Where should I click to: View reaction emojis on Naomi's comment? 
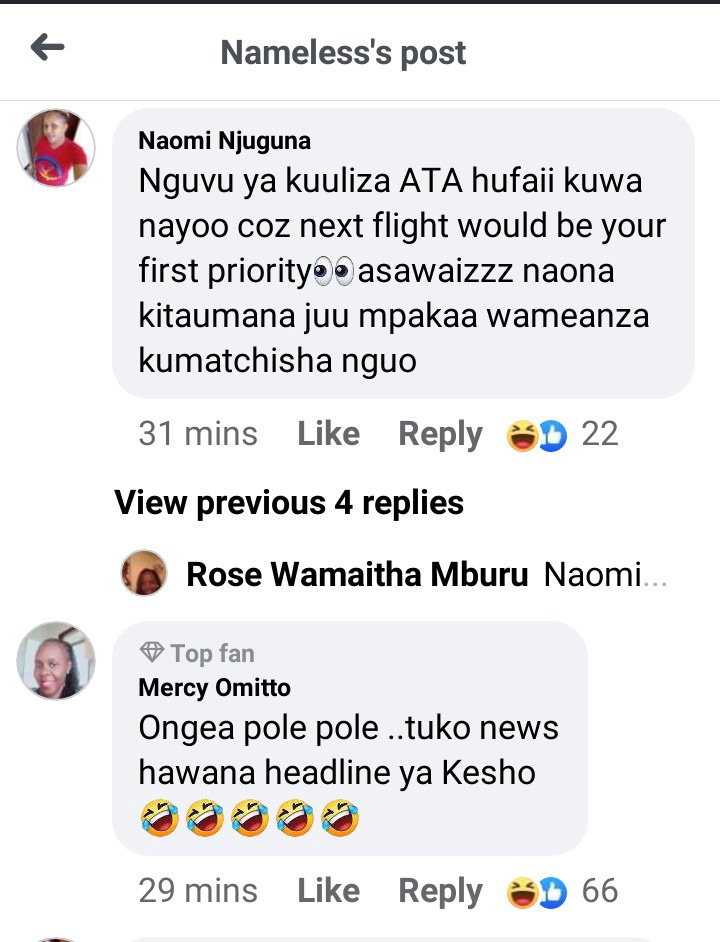537,435
